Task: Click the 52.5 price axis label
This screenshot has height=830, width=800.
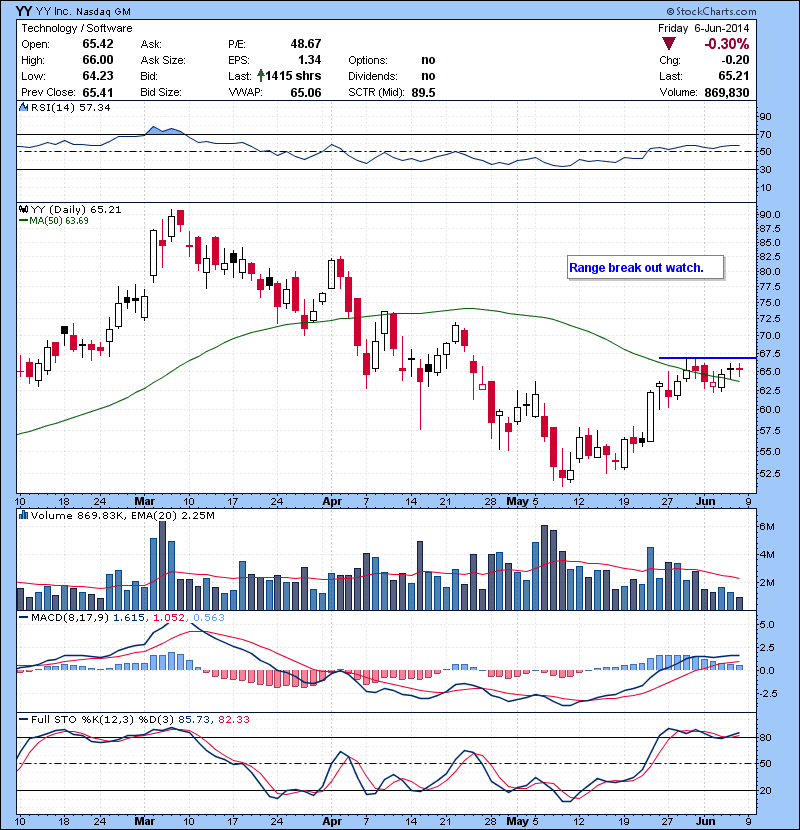Action: [770, 473]
